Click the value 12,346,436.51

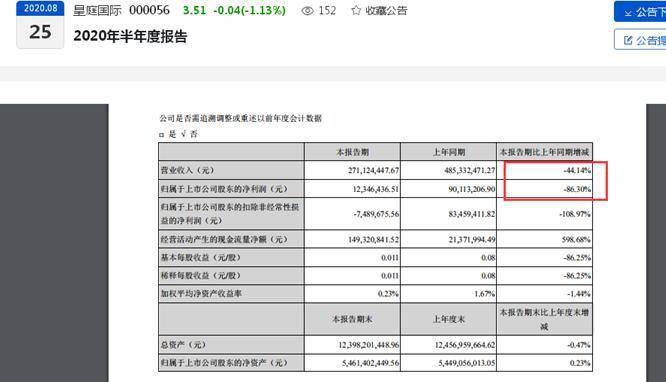376,189
